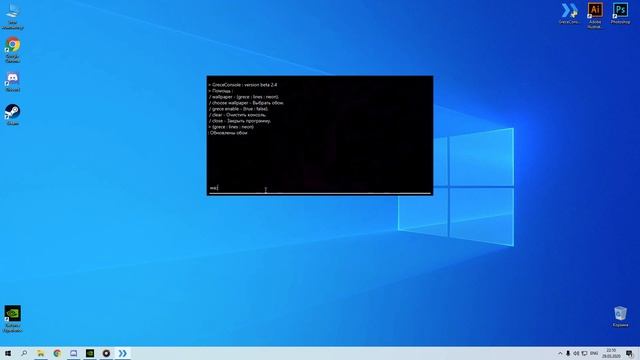Screen dimensions: 640x360
Task: Open the network tray icon
Action: coord(584,353)
